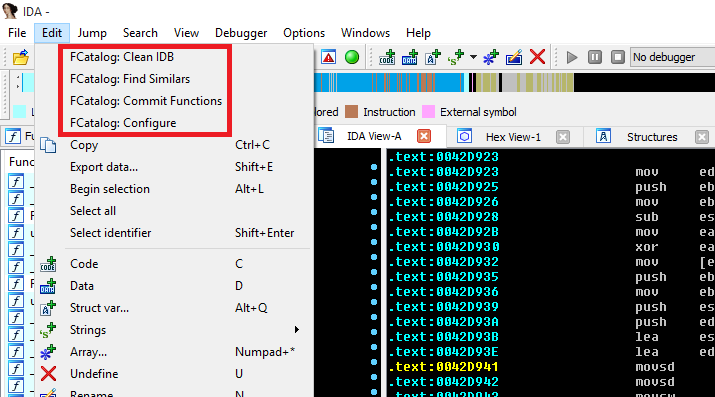Open the No debugger selection dropdown
This screenshot has height=397, width=715.
673,57
